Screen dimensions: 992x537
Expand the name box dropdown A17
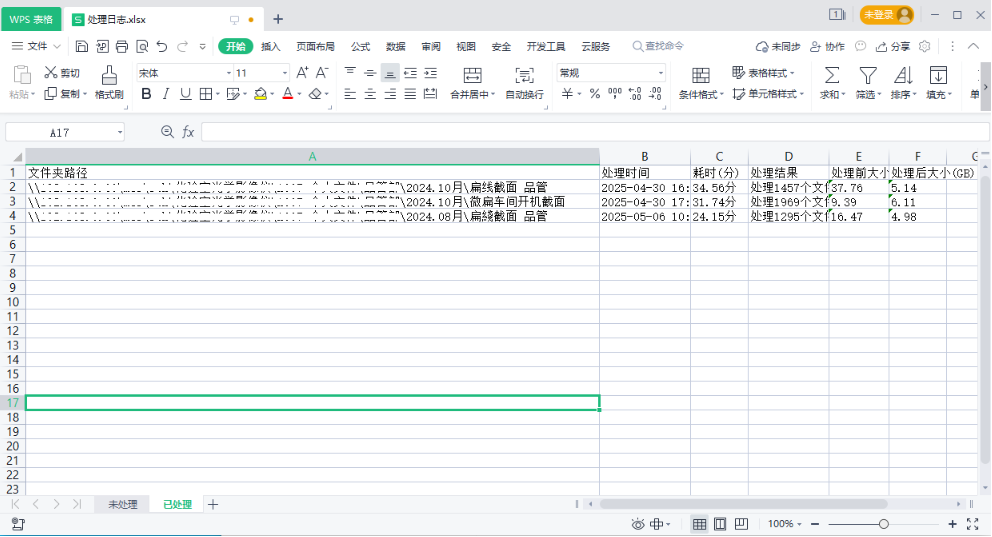click(x=120, y=132)
